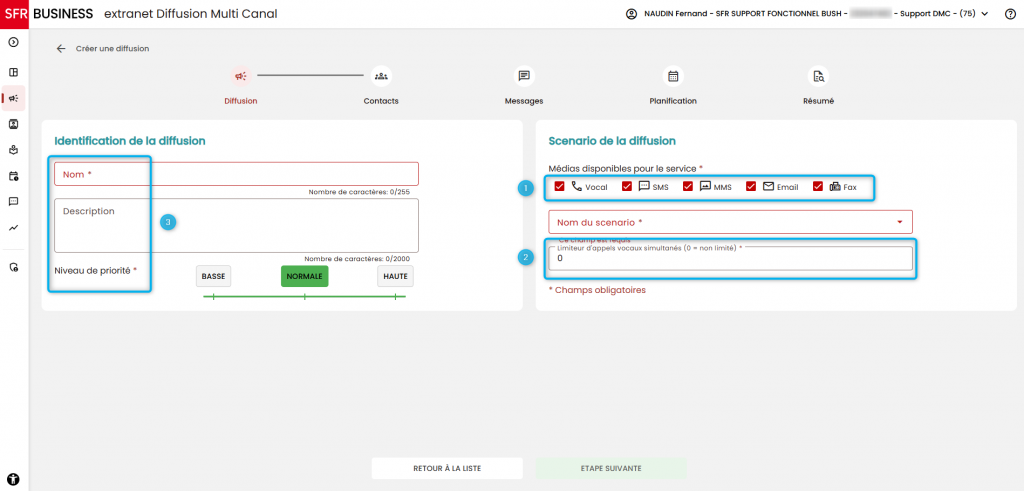1024x491 pixels.
Task: Open the box package icon in sidebar
Action: tap(13, 150)
